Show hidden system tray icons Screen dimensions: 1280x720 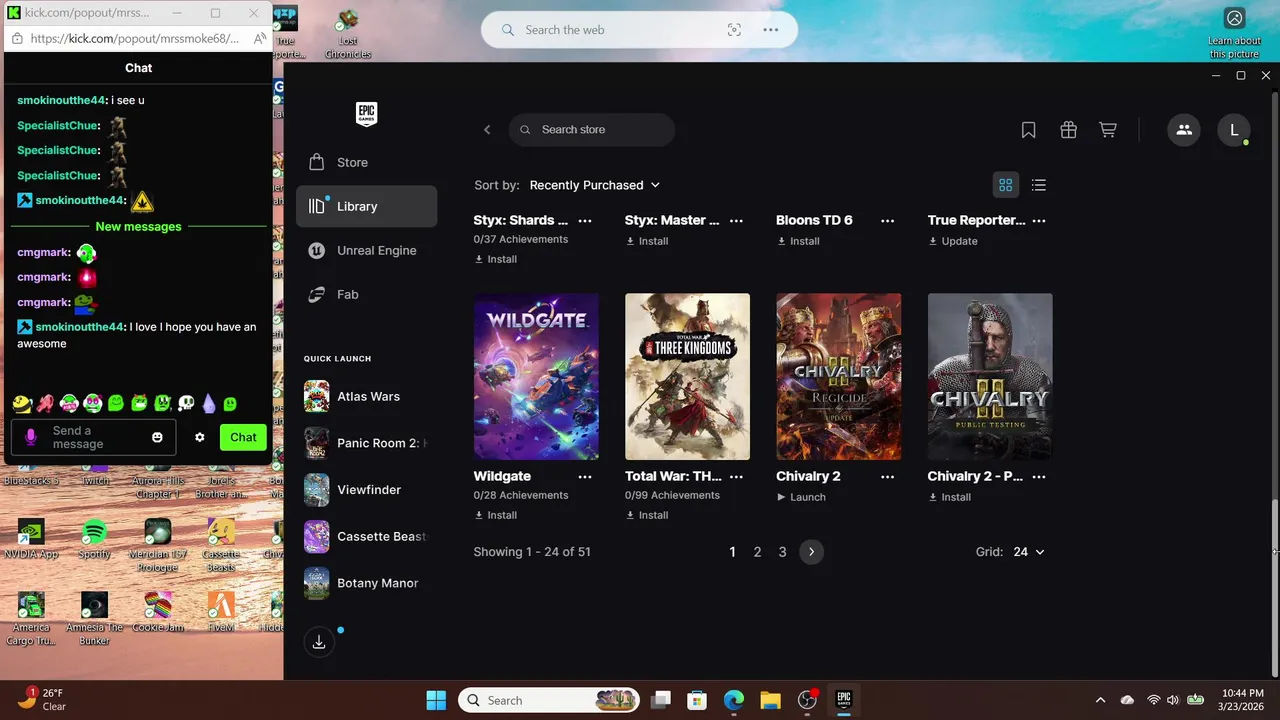pyautogui.click(x=1101, y=700)
